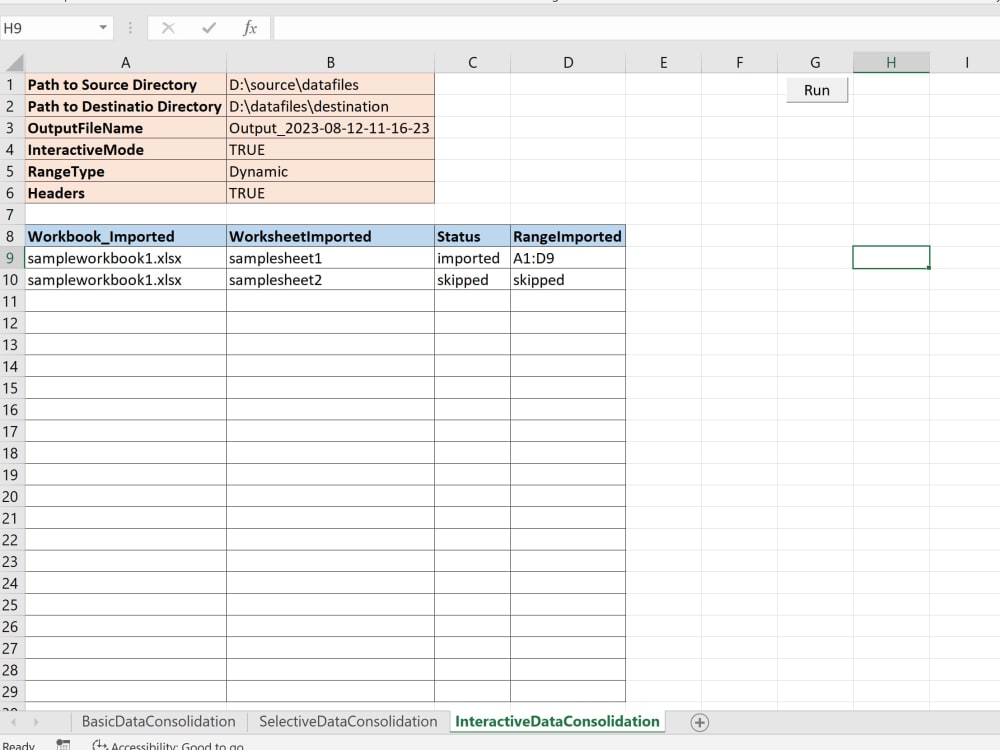Click inside the formula bar
1000x750 pixels.
coord(500,27)
